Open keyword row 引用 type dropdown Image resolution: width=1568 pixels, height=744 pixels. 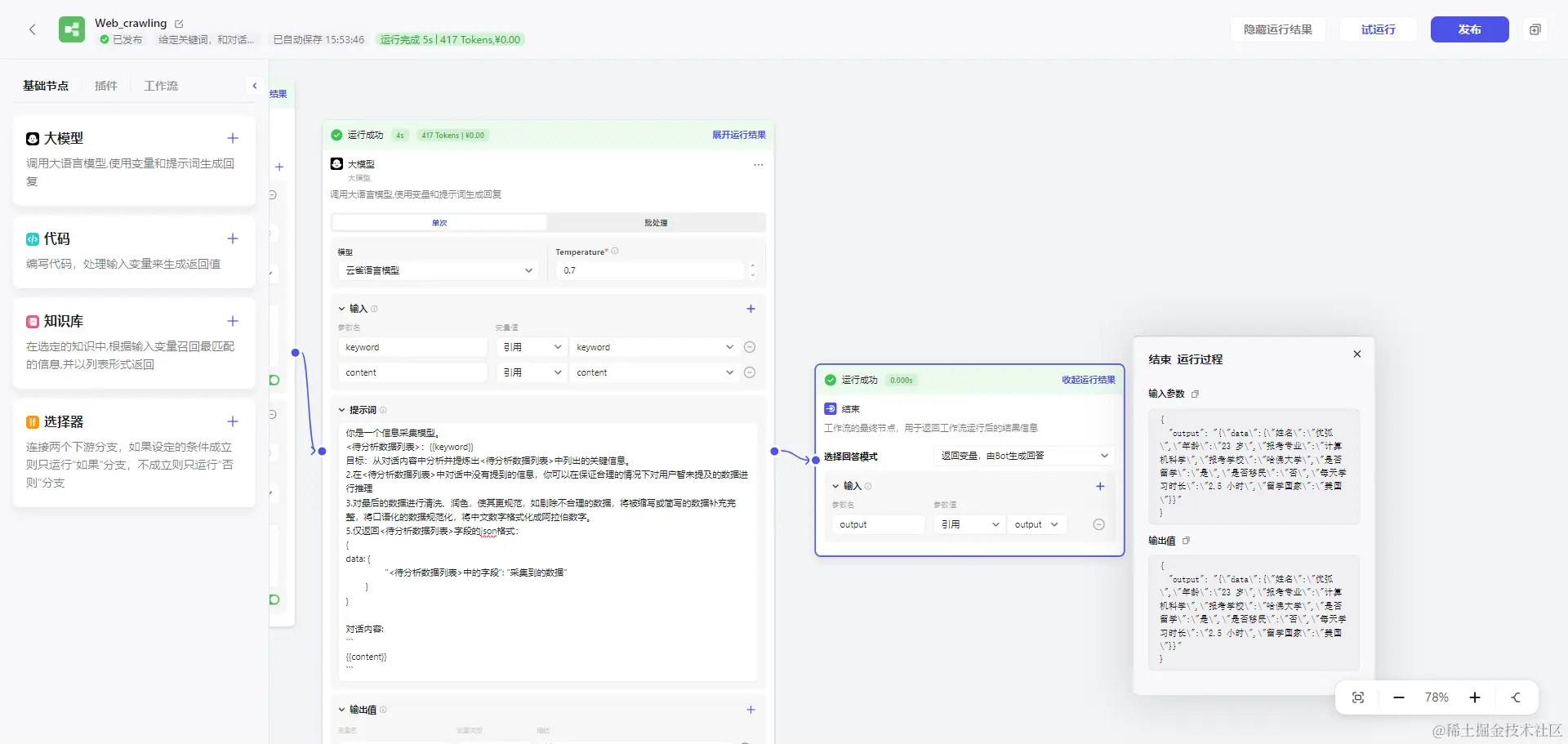(x=532, y=347)
